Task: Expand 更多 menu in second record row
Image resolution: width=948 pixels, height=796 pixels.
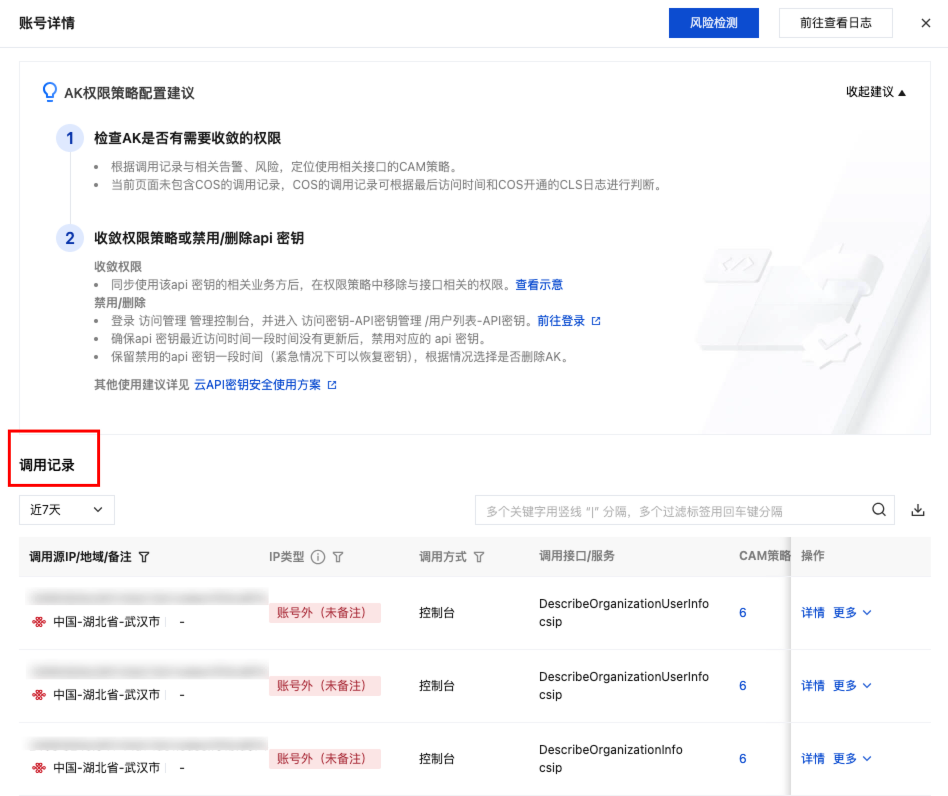Action: click(x=852, y=686)
